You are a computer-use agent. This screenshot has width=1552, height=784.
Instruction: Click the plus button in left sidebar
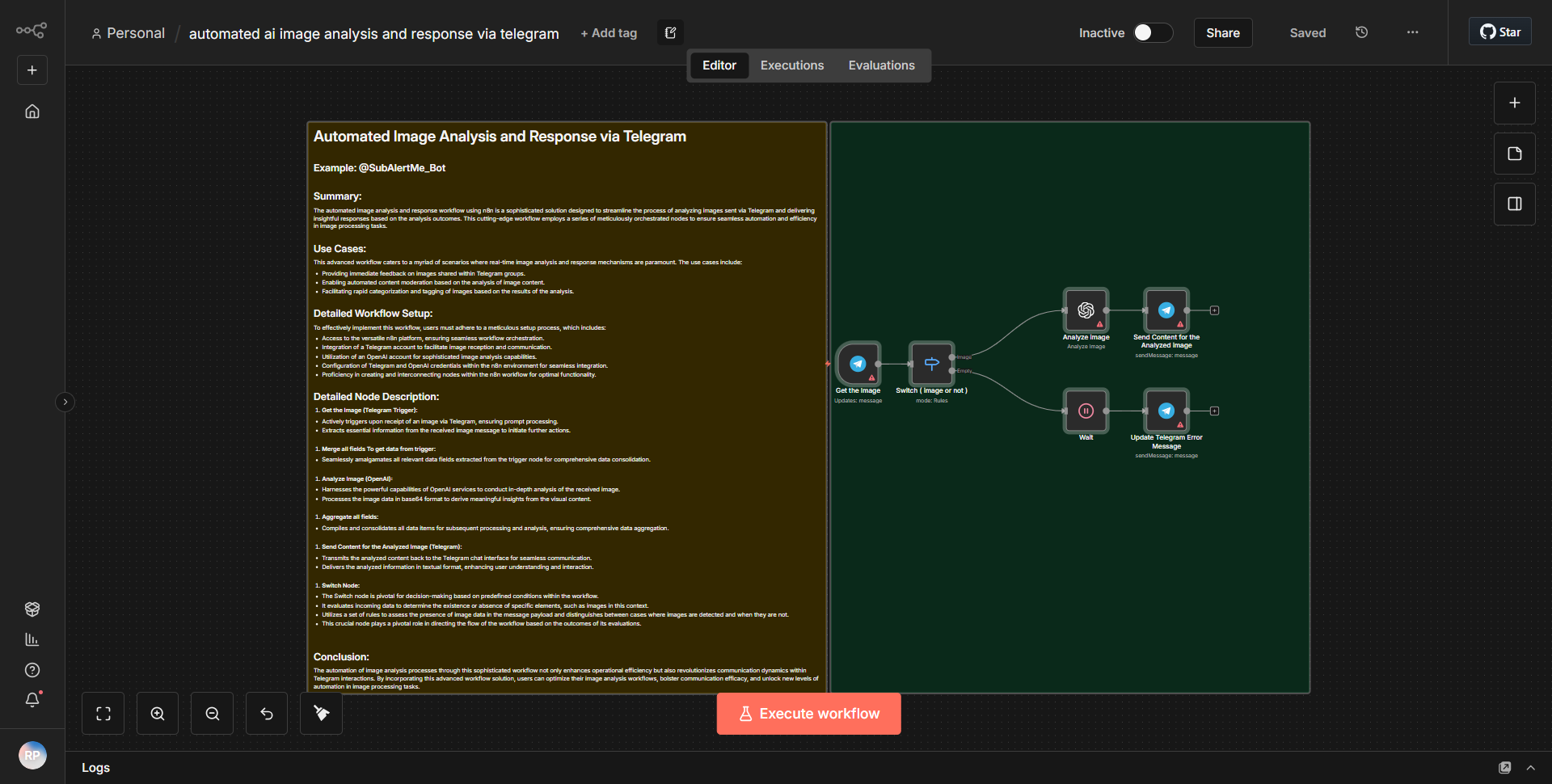pos(32,70)
